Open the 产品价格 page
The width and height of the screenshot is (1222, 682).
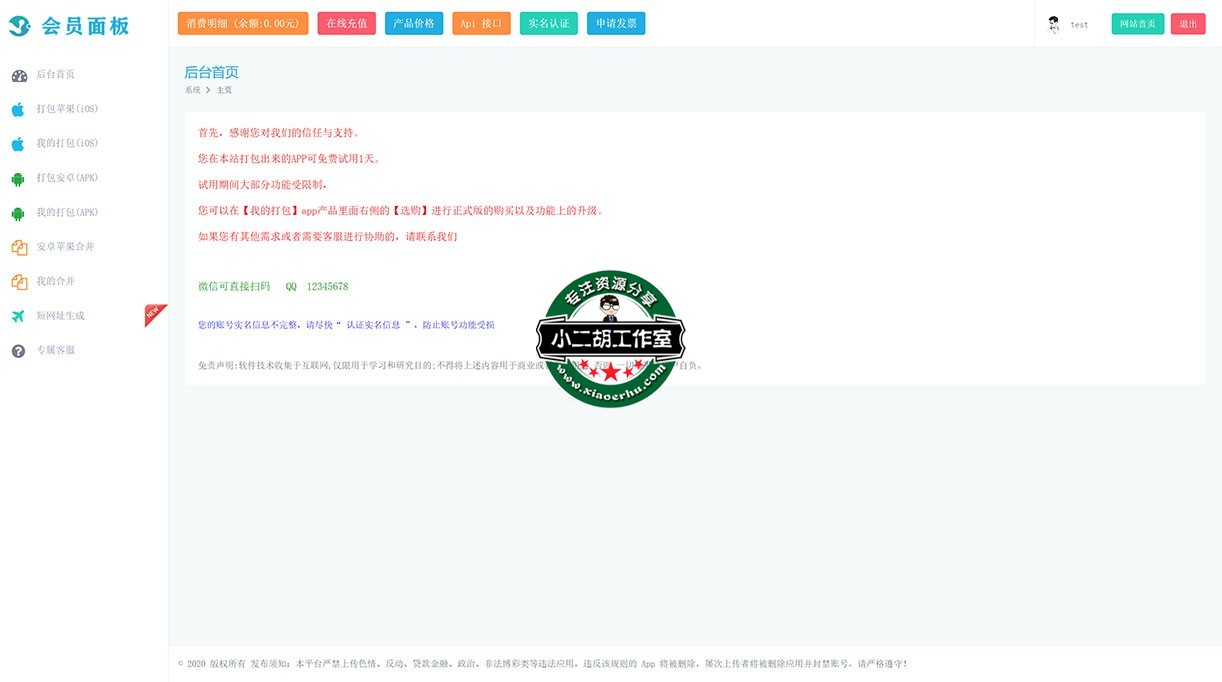point(414,24)
